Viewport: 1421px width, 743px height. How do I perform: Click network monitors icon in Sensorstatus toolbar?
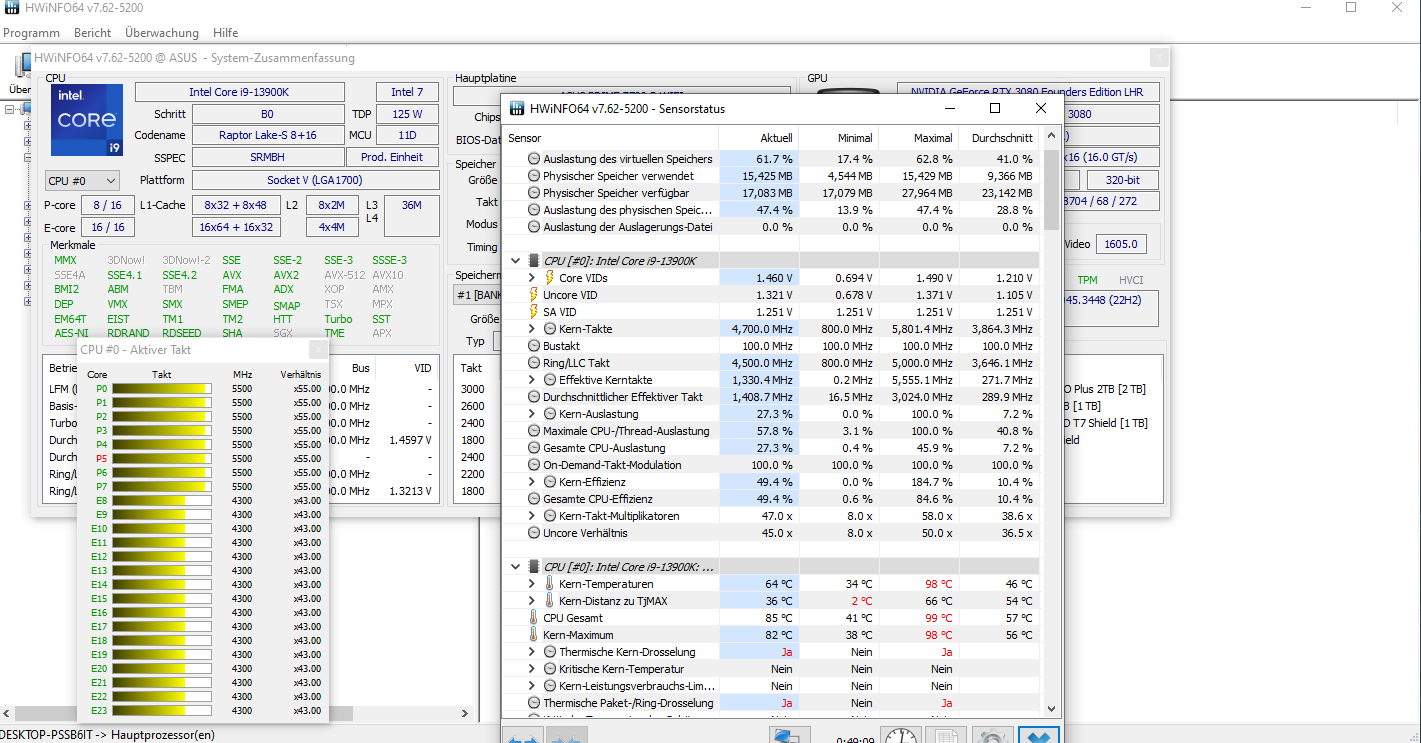tap(789, 737)
